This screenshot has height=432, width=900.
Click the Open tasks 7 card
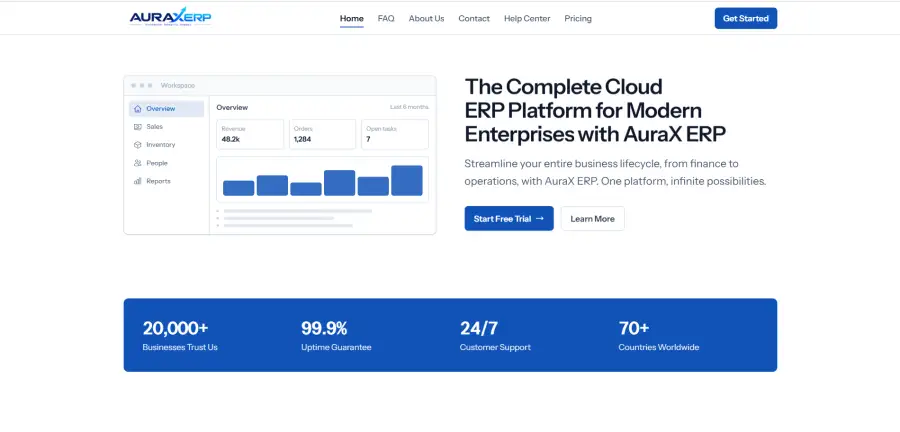[395, 134]
